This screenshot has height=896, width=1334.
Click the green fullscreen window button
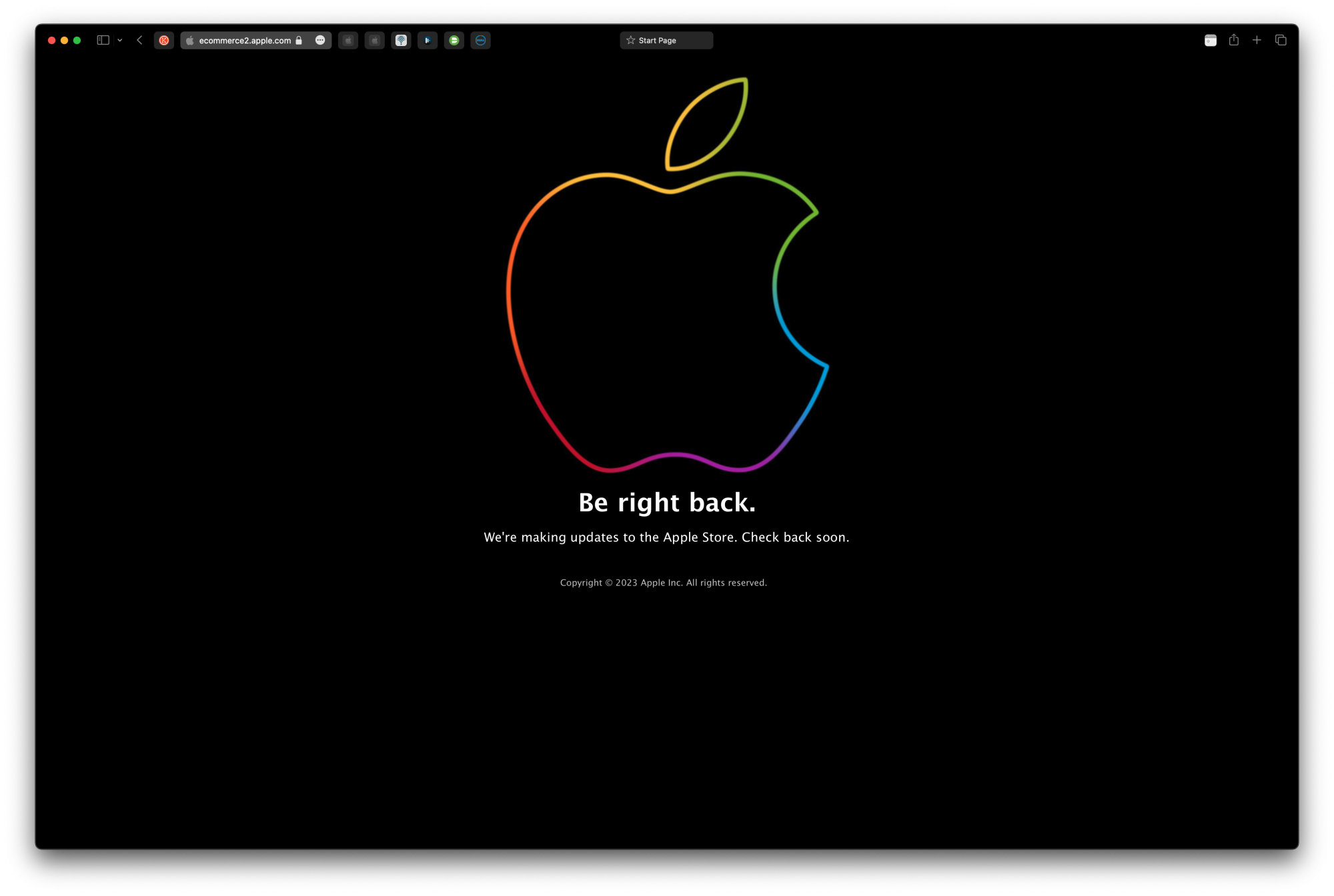tap(77, 41)
